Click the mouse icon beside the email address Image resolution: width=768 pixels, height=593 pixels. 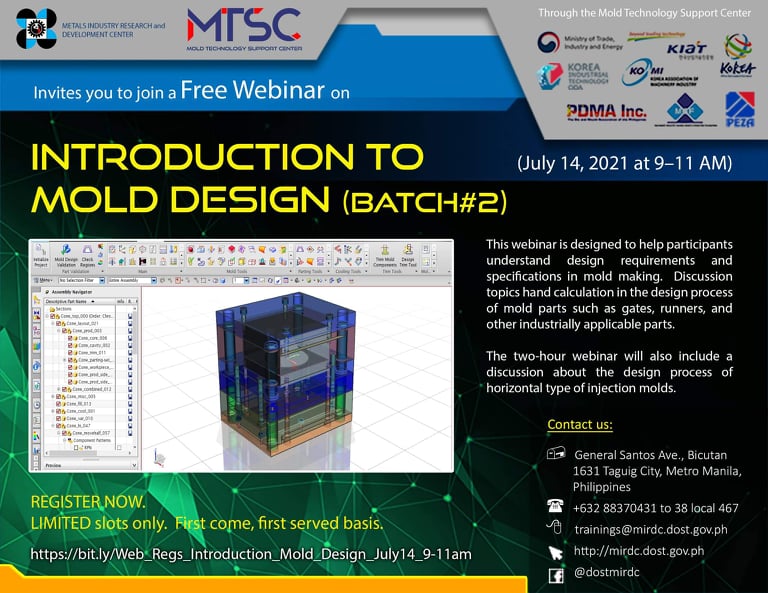[554, 527]
